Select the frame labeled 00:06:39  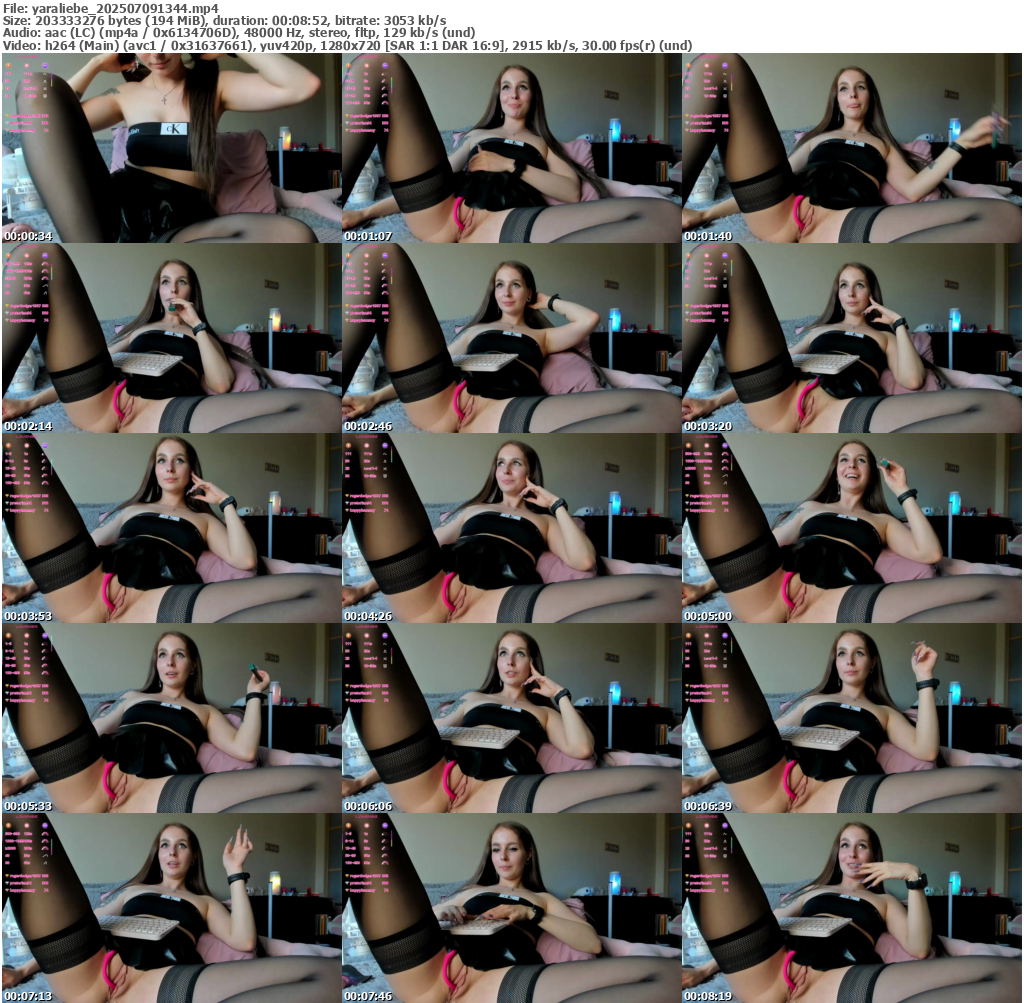[851, 718]
